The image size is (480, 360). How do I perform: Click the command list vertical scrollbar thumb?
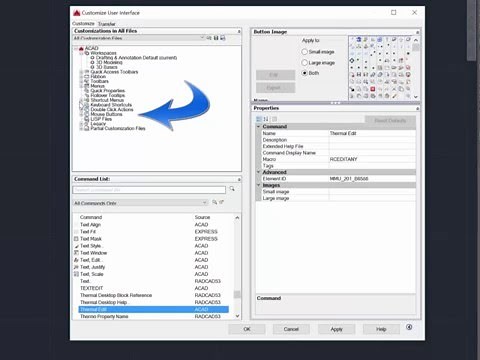(237, 294)
